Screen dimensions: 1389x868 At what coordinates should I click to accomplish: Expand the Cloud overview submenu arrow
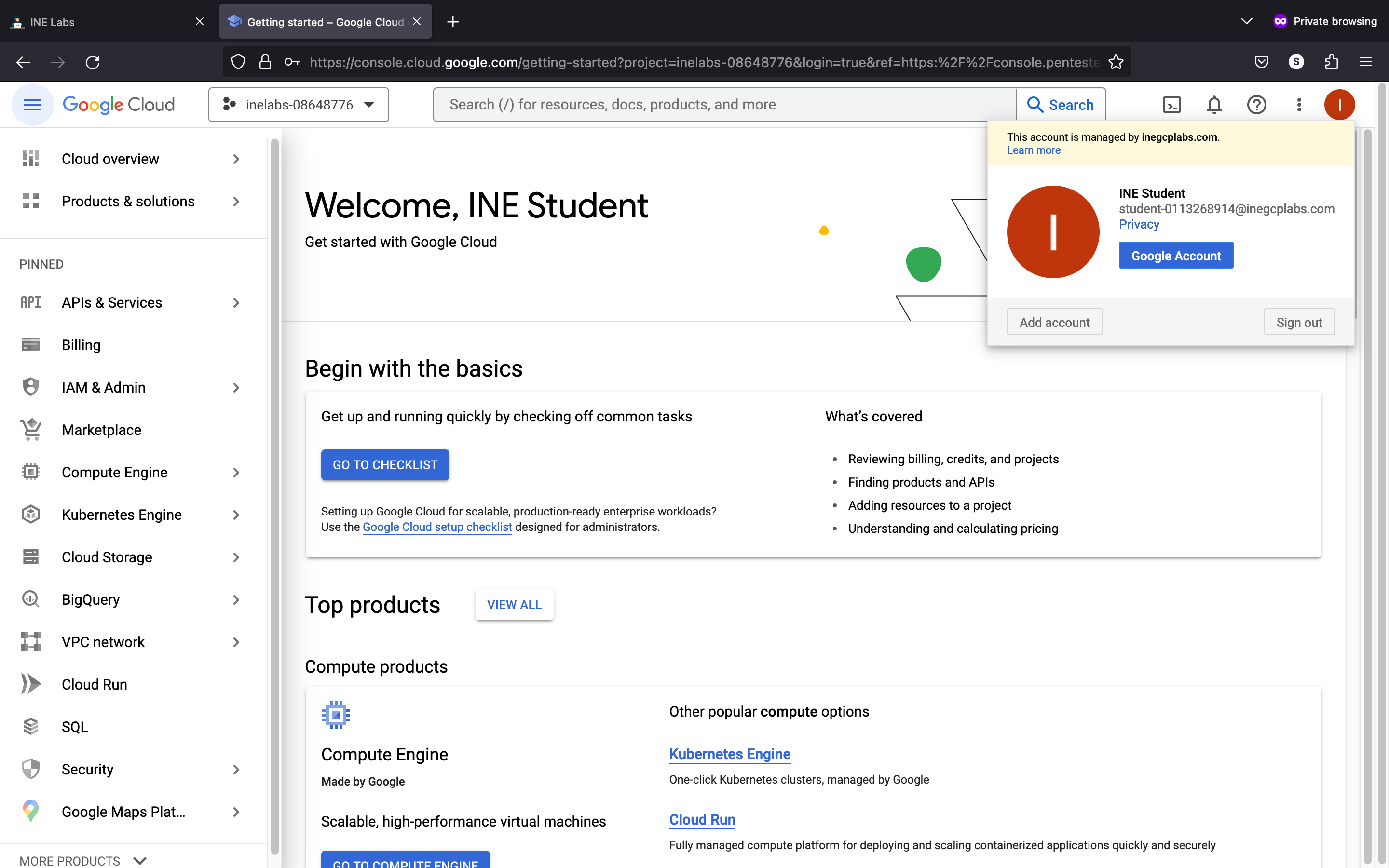(236, 159)
